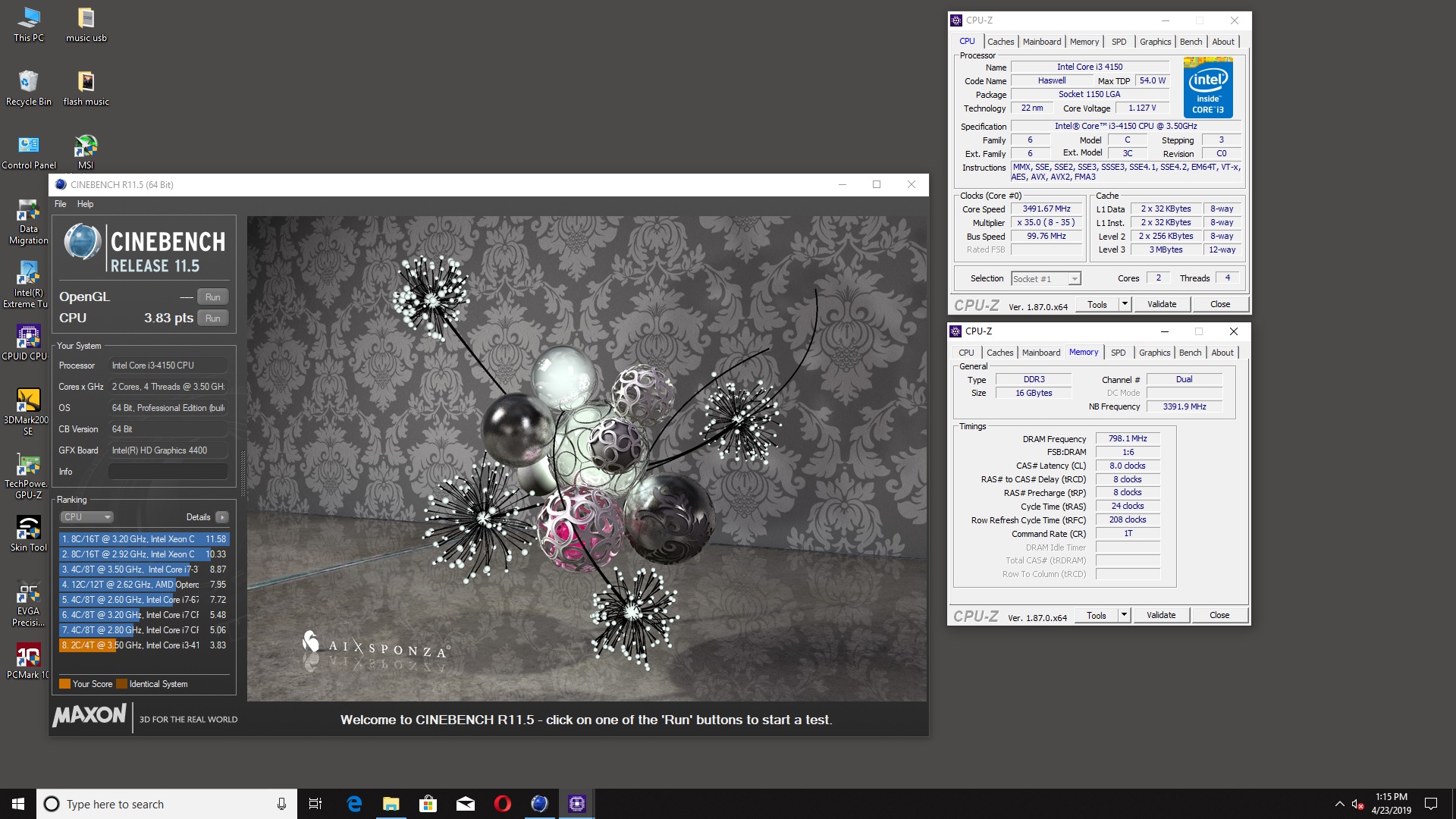1456x819 pixels.
Task: Select your score row 8 with 3.83
Action: point(144,645)
